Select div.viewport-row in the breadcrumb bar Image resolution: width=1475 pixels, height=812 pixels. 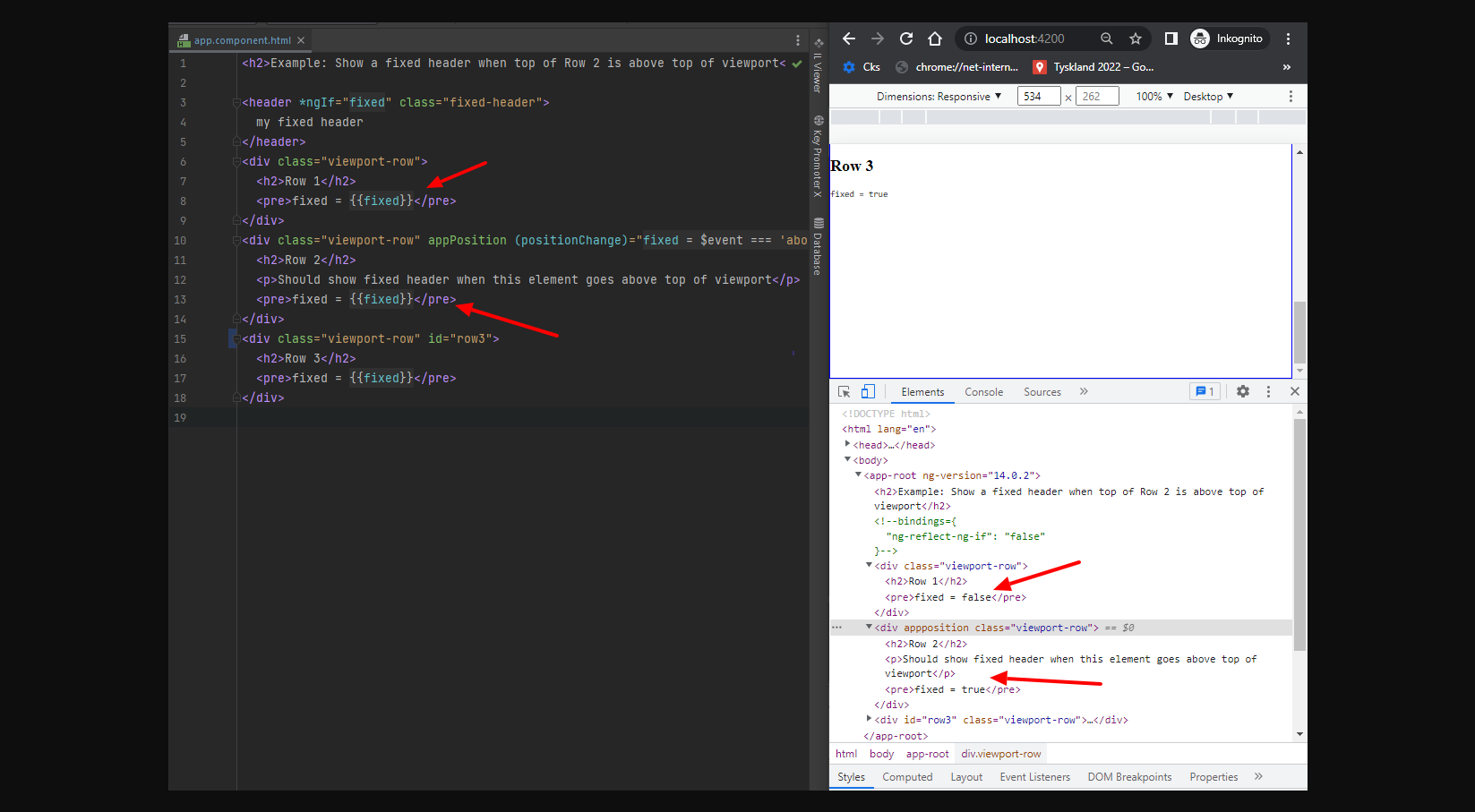click(999, 753)
